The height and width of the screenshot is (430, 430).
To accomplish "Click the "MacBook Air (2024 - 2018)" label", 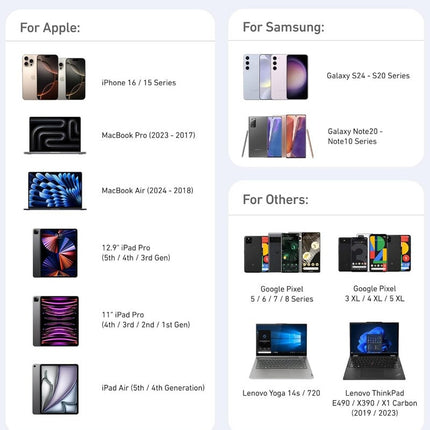I will tap(147, 190).
